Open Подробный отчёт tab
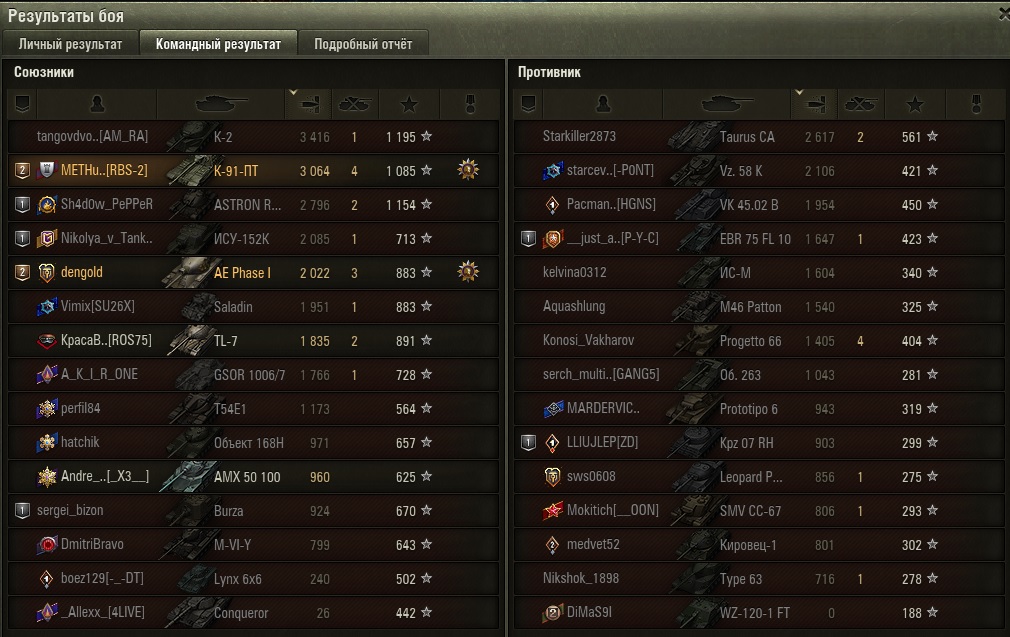 pyautogui.click(x=363, y=44)
